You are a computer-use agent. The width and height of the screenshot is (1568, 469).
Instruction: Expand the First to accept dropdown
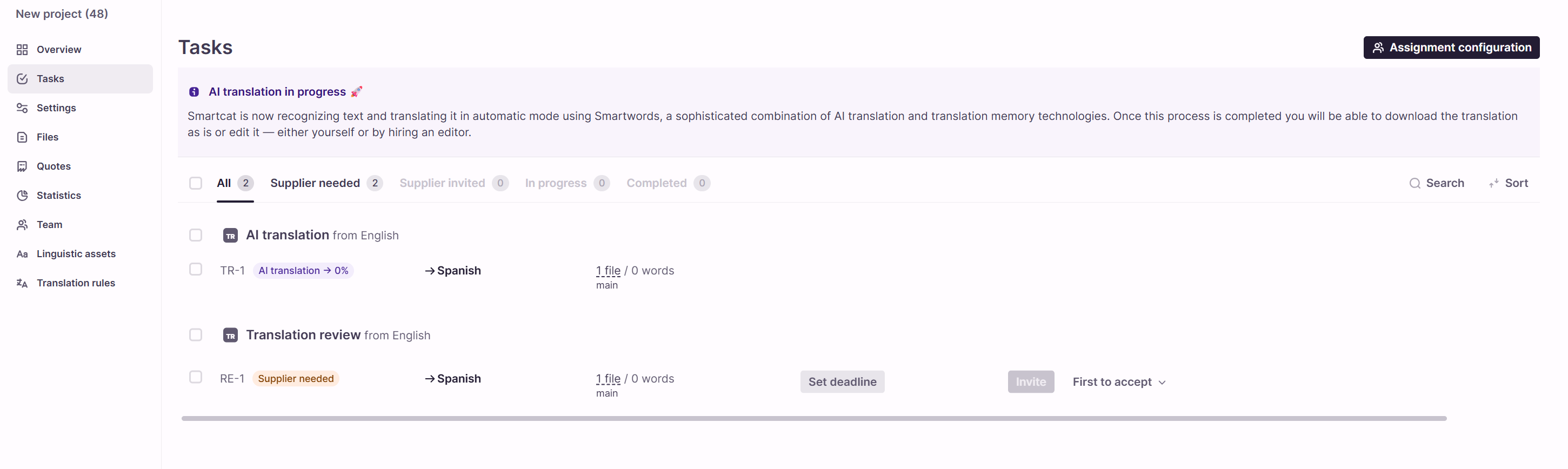point(1119,382)
